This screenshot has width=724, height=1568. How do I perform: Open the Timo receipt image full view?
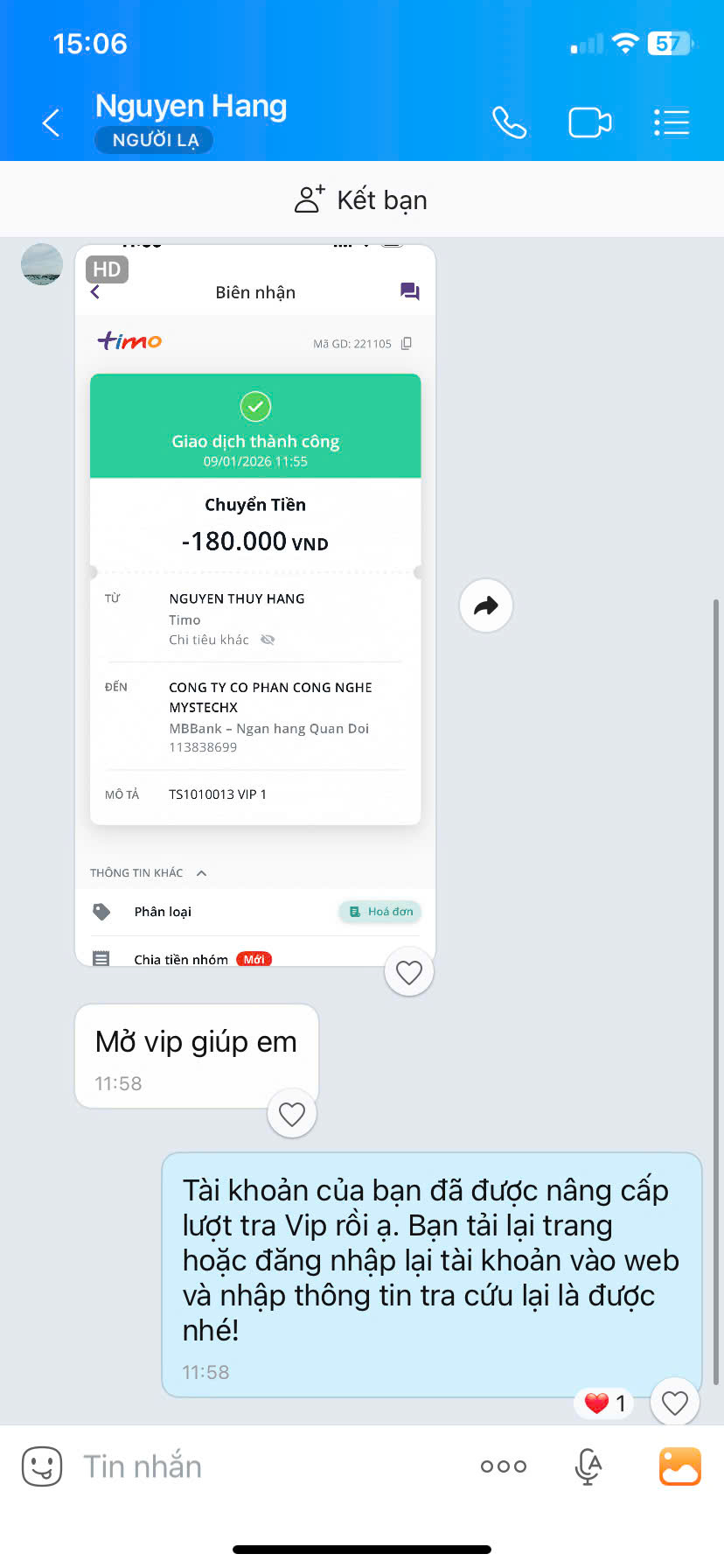coord(255,605)
